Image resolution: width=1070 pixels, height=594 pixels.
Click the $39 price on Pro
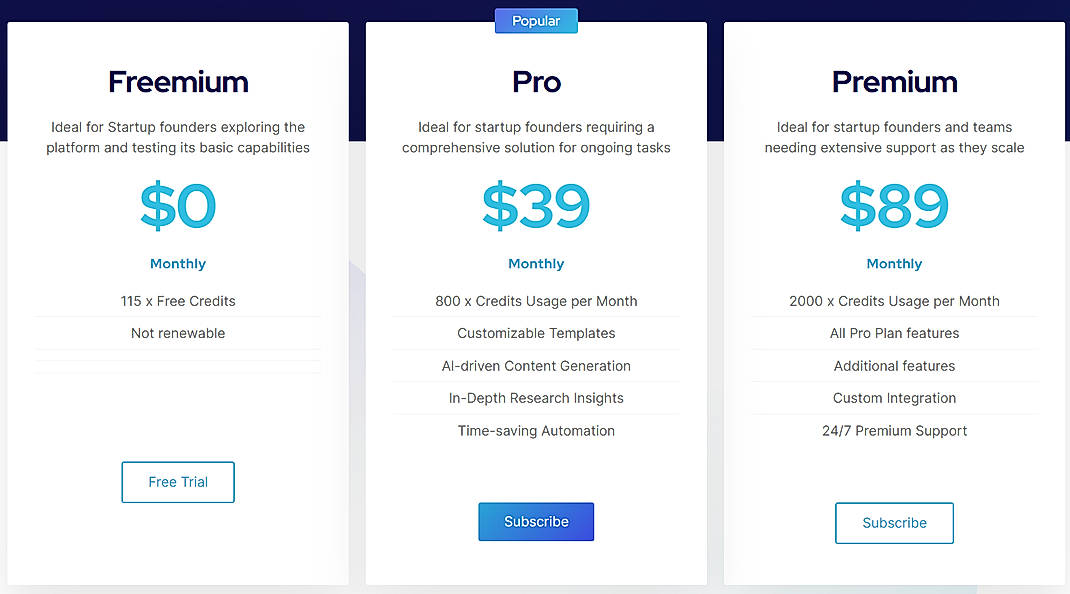coord(536,205)
